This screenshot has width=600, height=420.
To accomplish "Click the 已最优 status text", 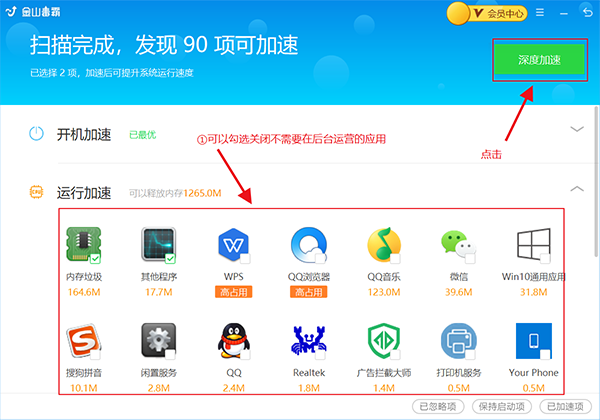I will coord(143,135).
